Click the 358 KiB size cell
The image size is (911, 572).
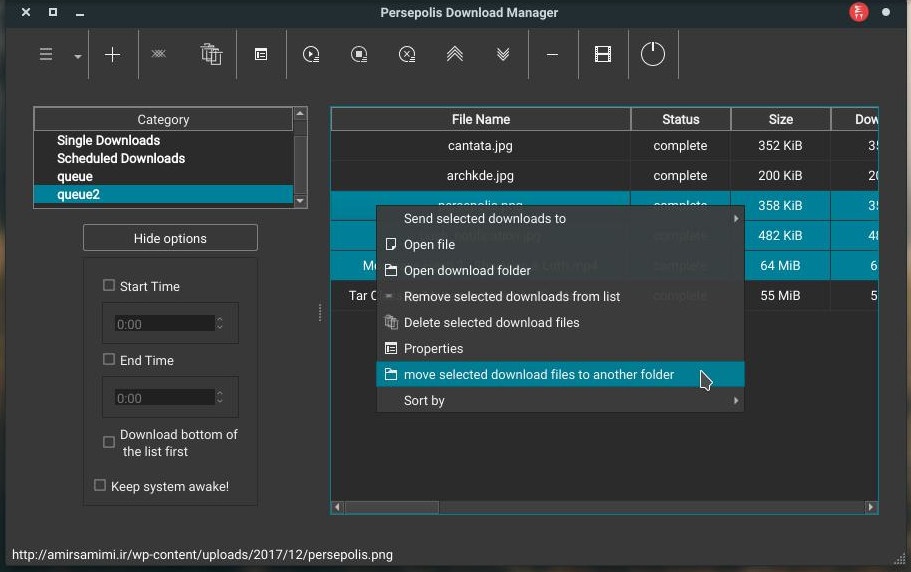pos(780,206)
